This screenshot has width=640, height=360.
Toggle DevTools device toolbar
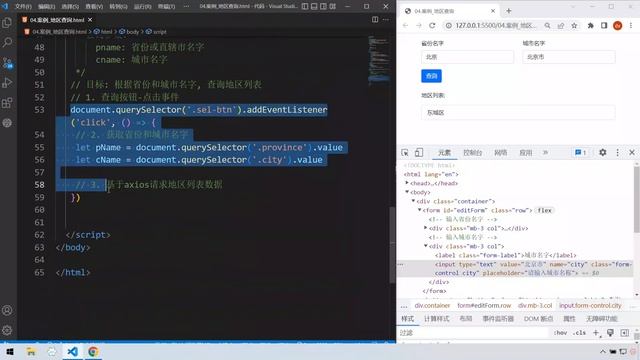[x=419, y=152]
